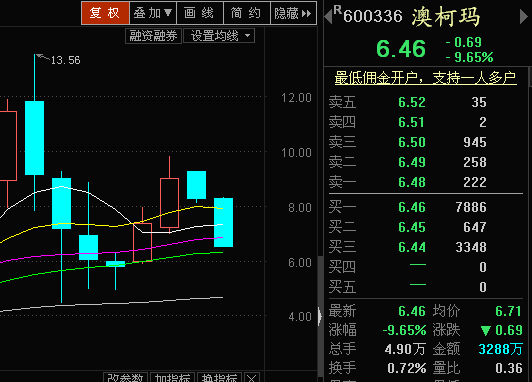This screenshot has height=382, width=532.
Task: Close the indicator panel with X
Action: [251, 377]
